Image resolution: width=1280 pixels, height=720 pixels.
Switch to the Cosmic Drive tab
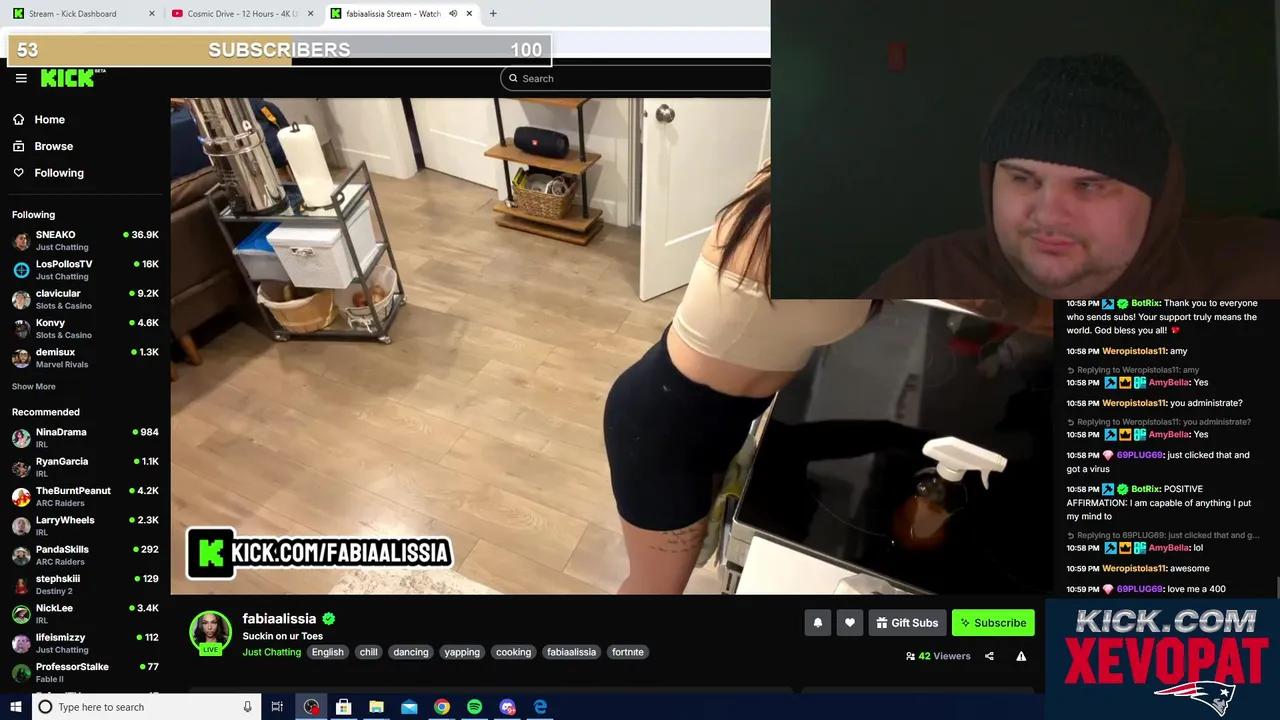241,14
